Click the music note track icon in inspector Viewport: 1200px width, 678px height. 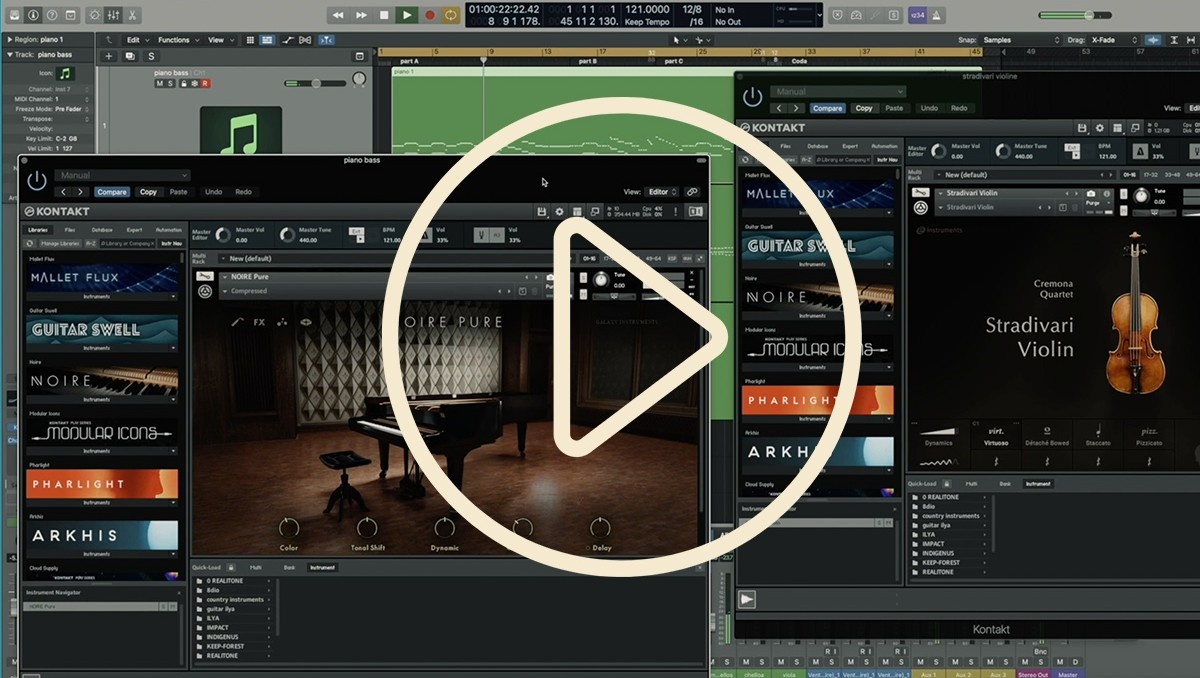[66, 74]
